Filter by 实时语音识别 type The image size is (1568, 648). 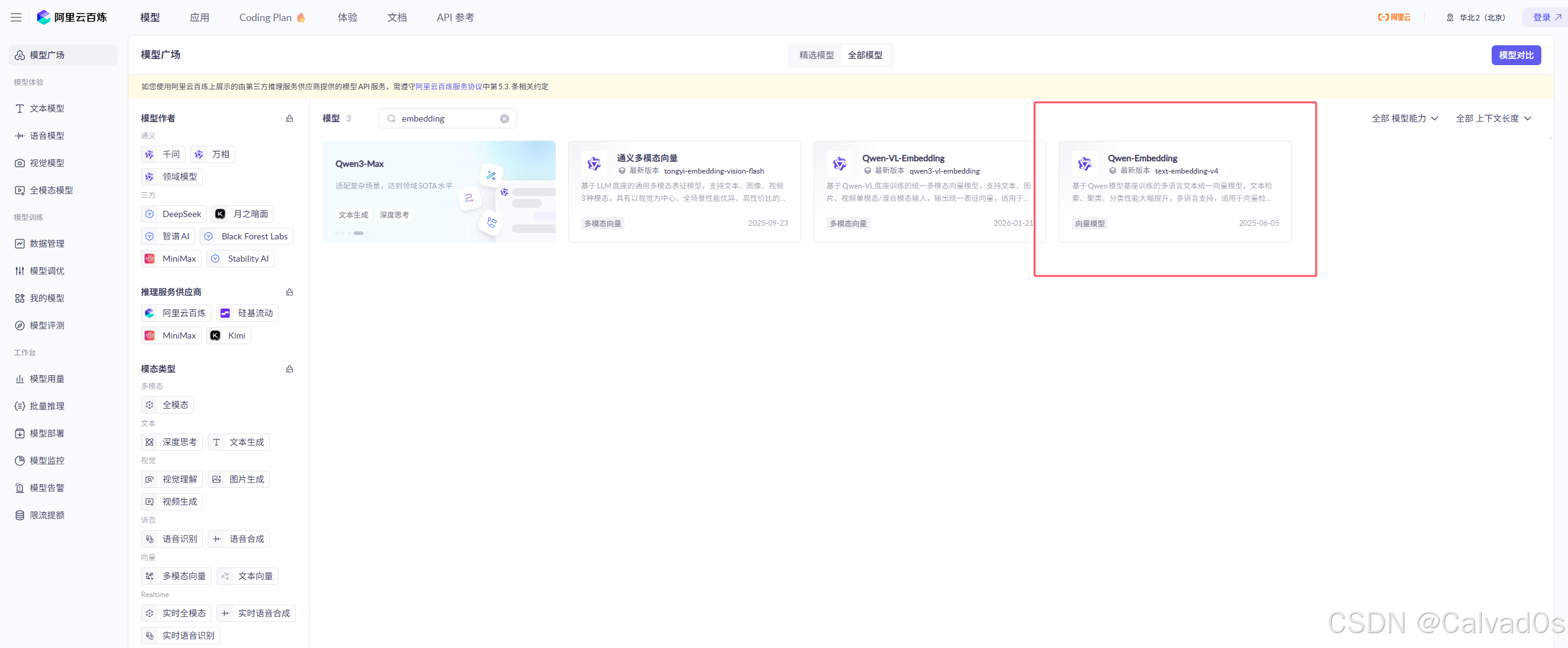(x=180, y=636)
